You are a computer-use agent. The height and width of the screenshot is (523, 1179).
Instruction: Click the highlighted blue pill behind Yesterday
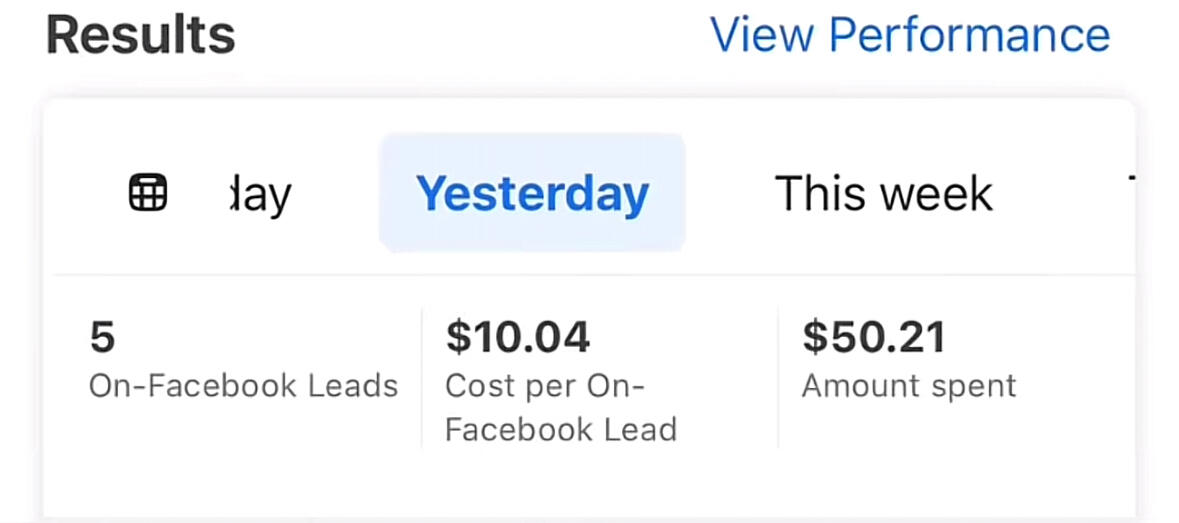(x=532, y=192)
